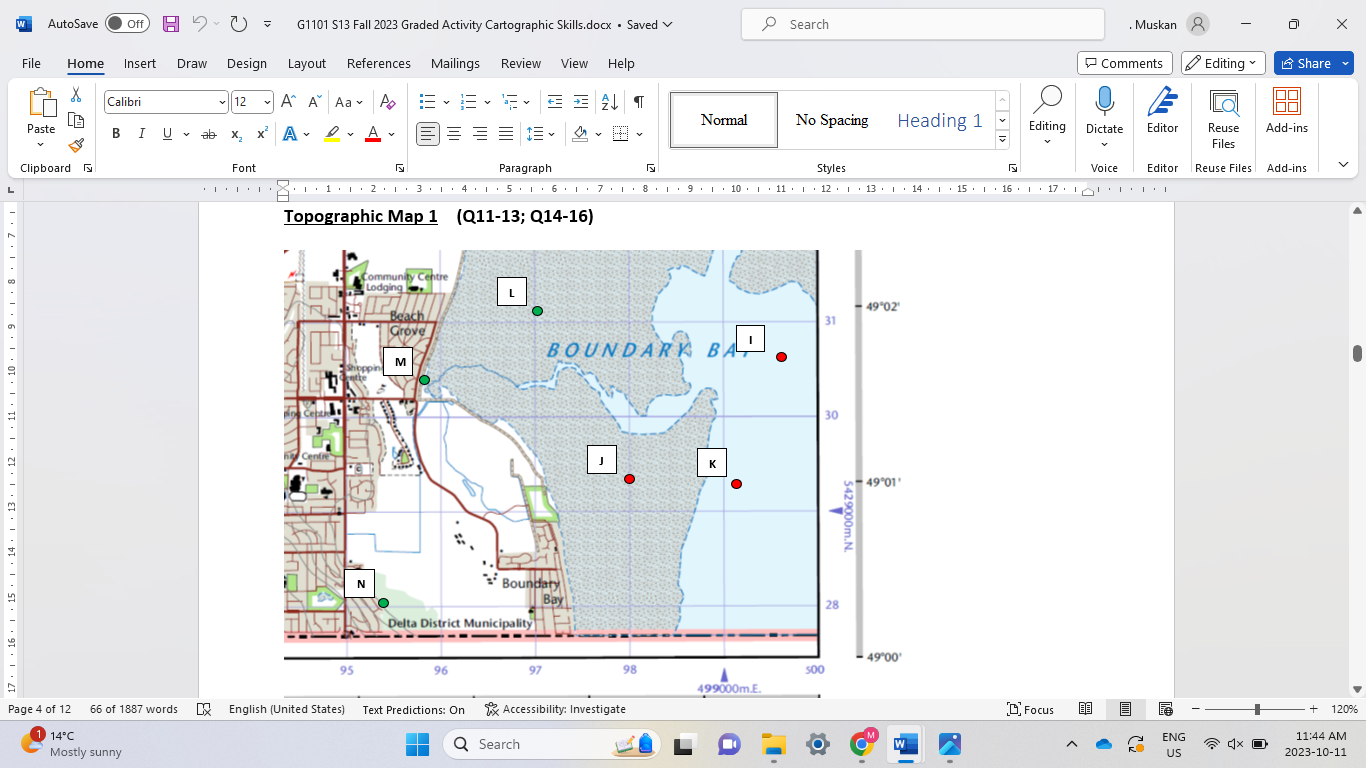Toggle the AutoSave switch
This screenshot has height=768, width=1366.
pos(127,24)
